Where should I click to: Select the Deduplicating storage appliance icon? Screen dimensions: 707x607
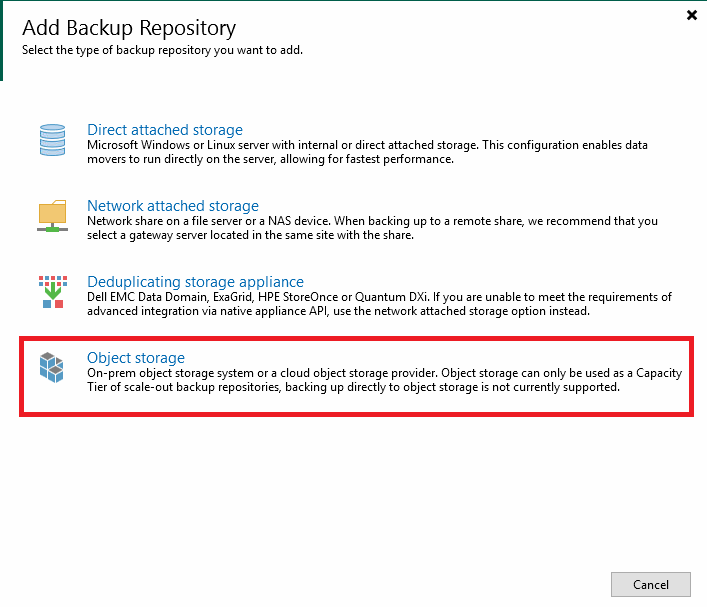(x=53, y=292)
